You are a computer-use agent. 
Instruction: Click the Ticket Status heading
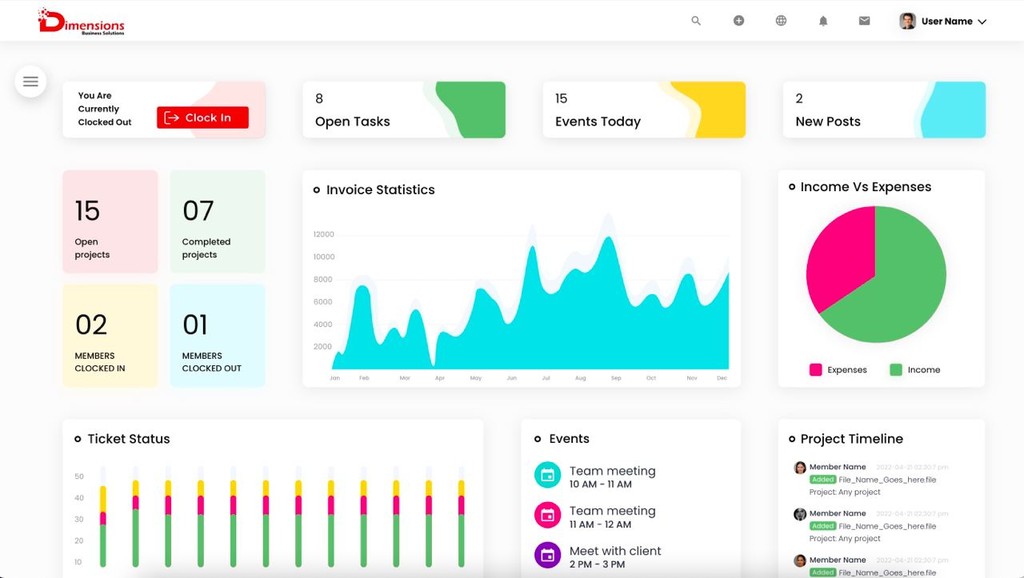(x=129, y=439)
